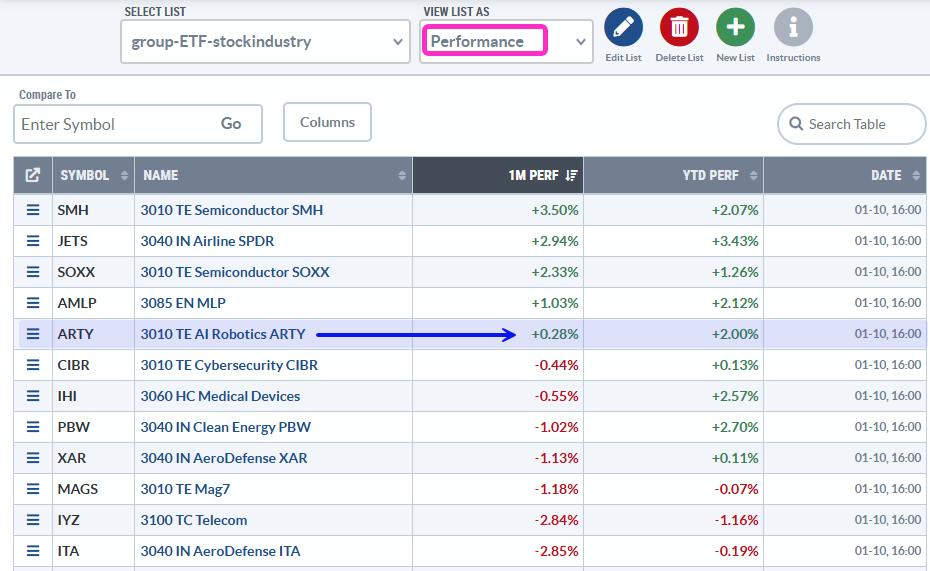930x571 pixels.
Task: Open the row menu icon for JETS
Action: coord(33,241)
